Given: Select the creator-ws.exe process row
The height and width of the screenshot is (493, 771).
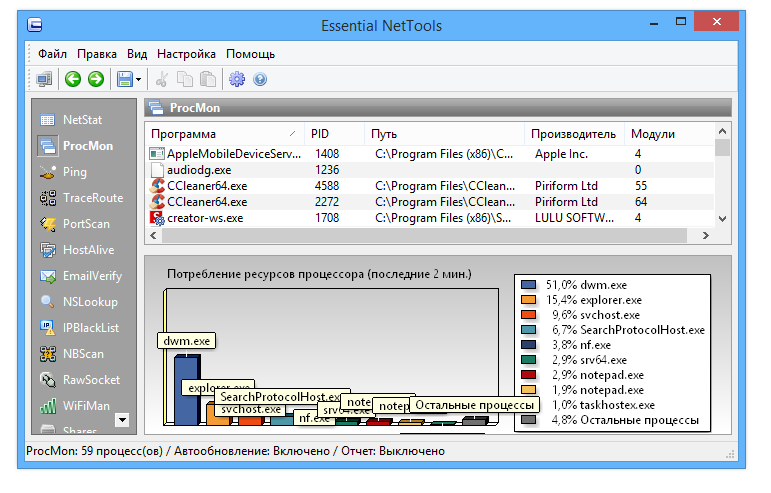Looking at the screenshot, I should coord(430,218).
